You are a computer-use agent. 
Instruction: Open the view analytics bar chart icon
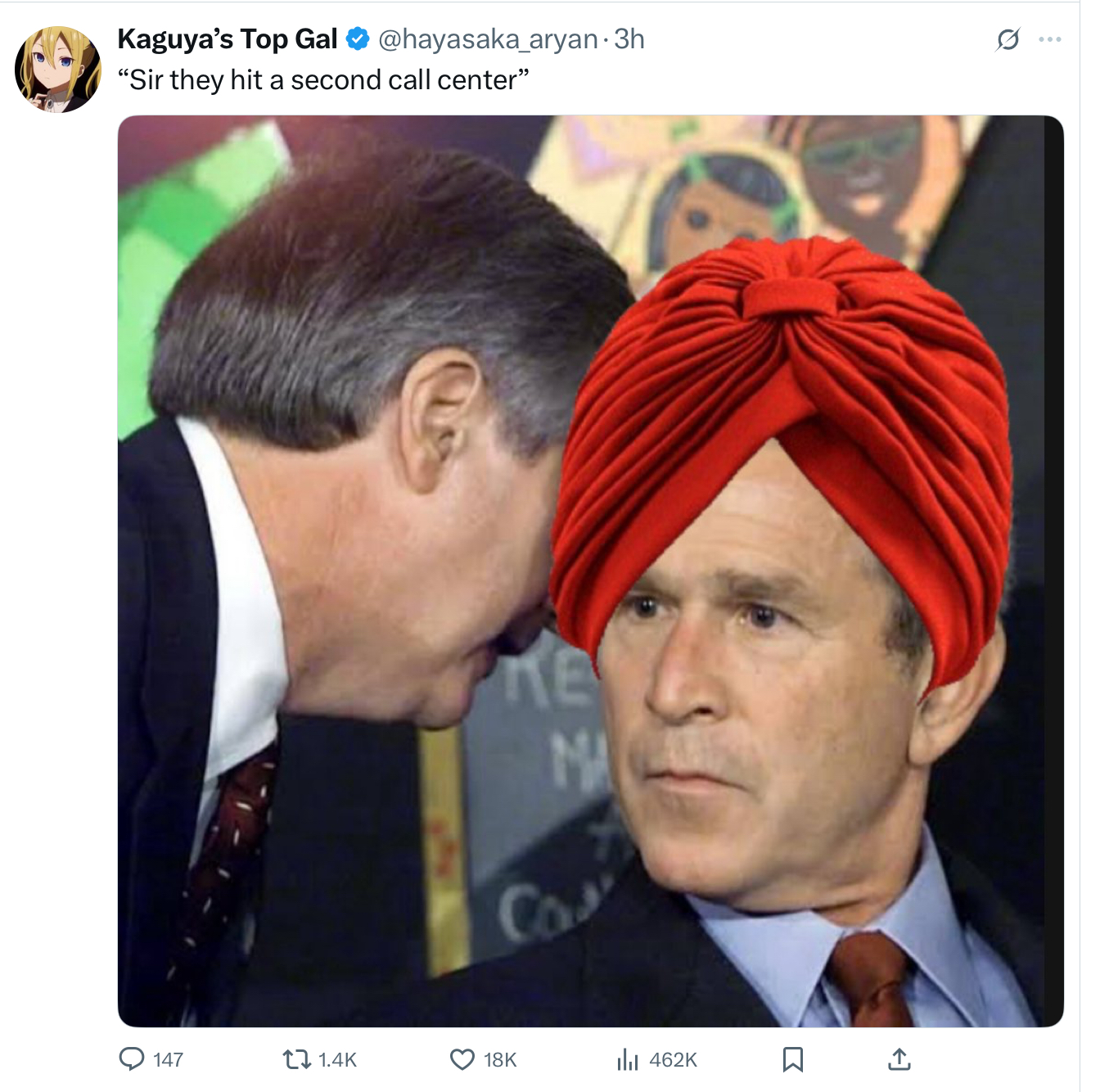(627, 1060)
